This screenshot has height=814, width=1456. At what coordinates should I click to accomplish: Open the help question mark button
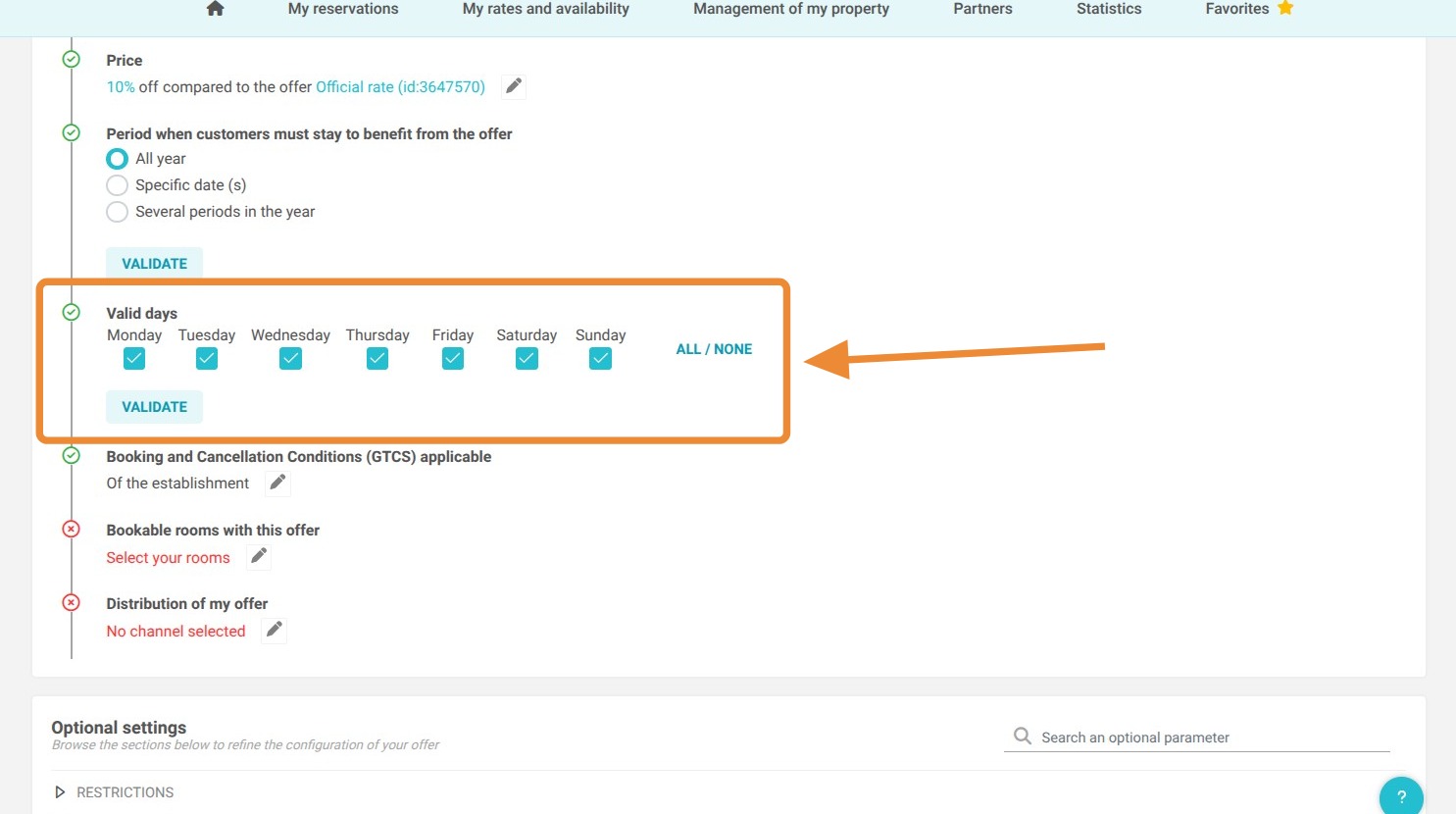point(1401,795)
